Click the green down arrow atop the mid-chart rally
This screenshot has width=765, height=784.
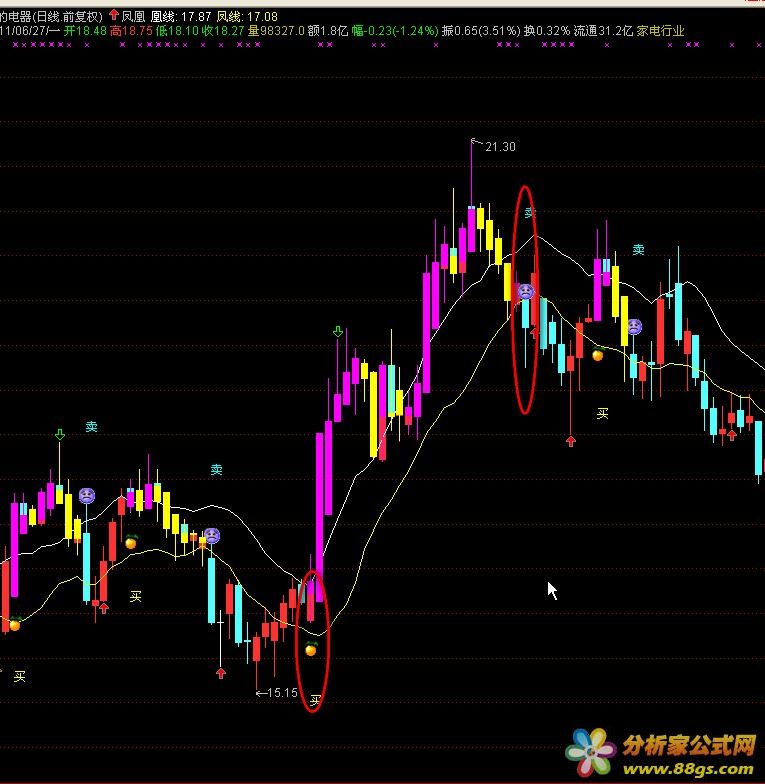[338, 332]
